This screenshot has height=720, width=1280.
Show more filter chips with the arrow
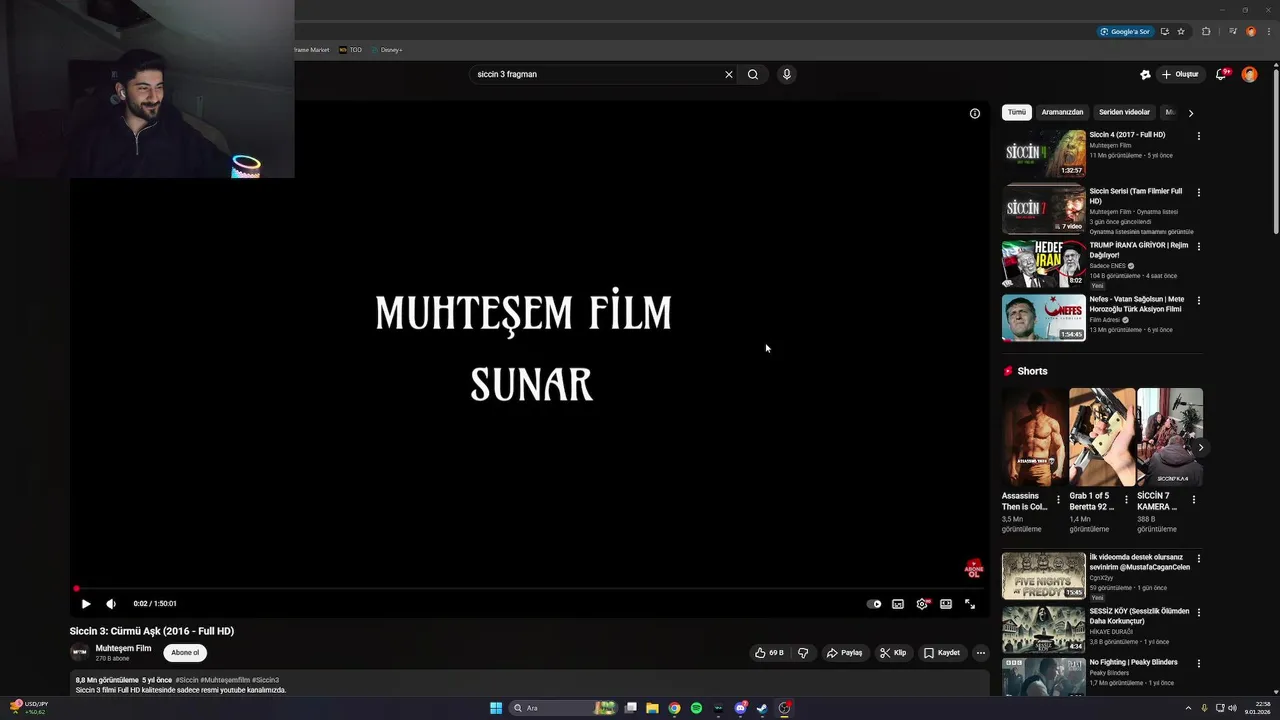(1190, 113)
